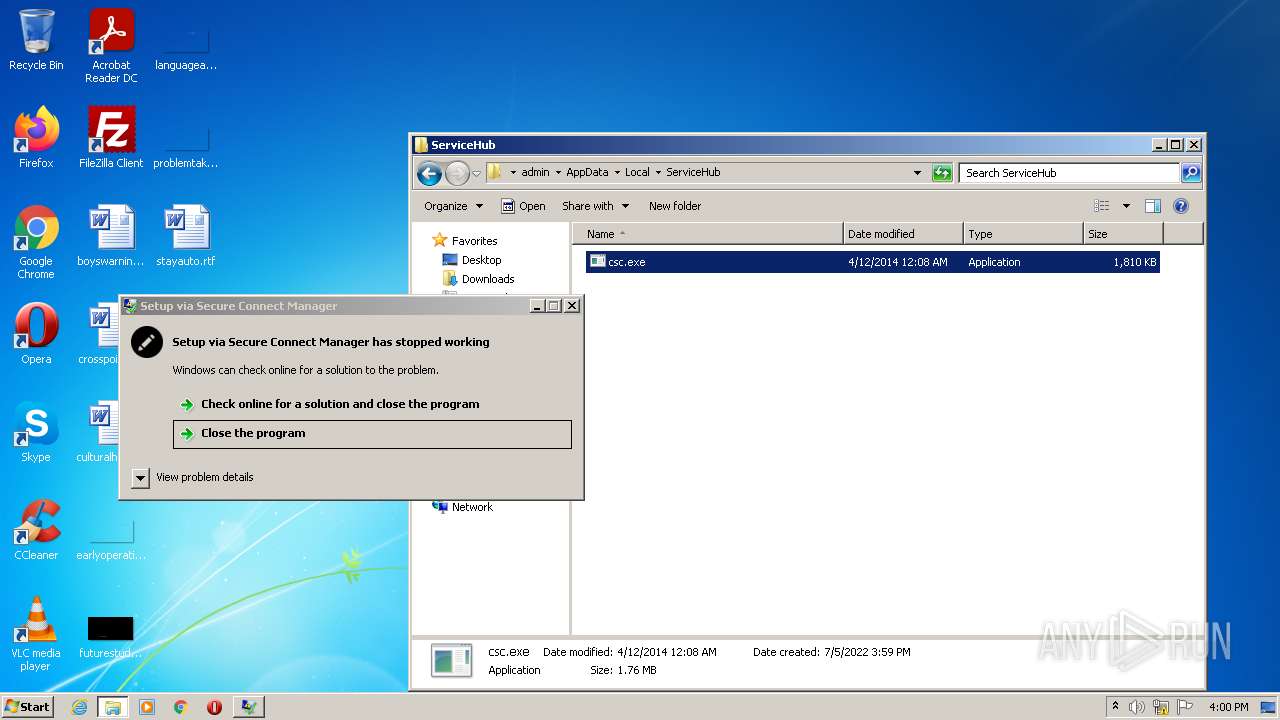Open the Opera desktop shortcut
The width and height of the screenshot is (1280, 720).
click(36, 334)
